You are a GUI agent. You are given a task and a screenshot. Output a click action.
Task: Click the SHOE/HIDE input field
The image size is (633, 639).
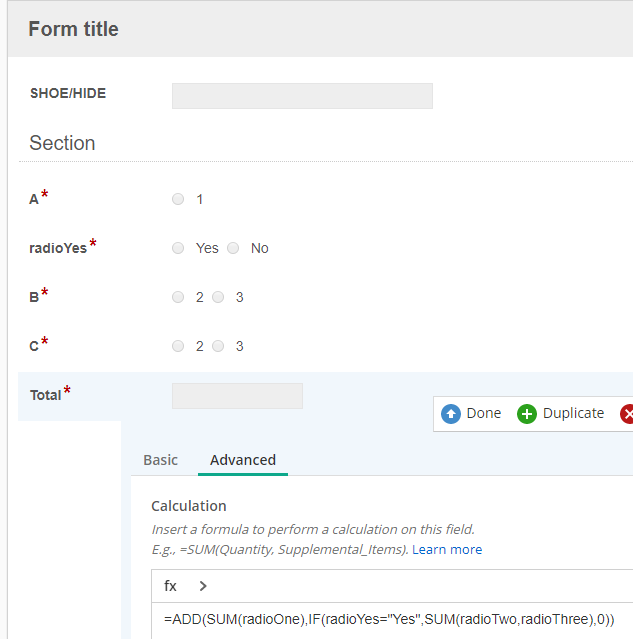click(302, 96)
